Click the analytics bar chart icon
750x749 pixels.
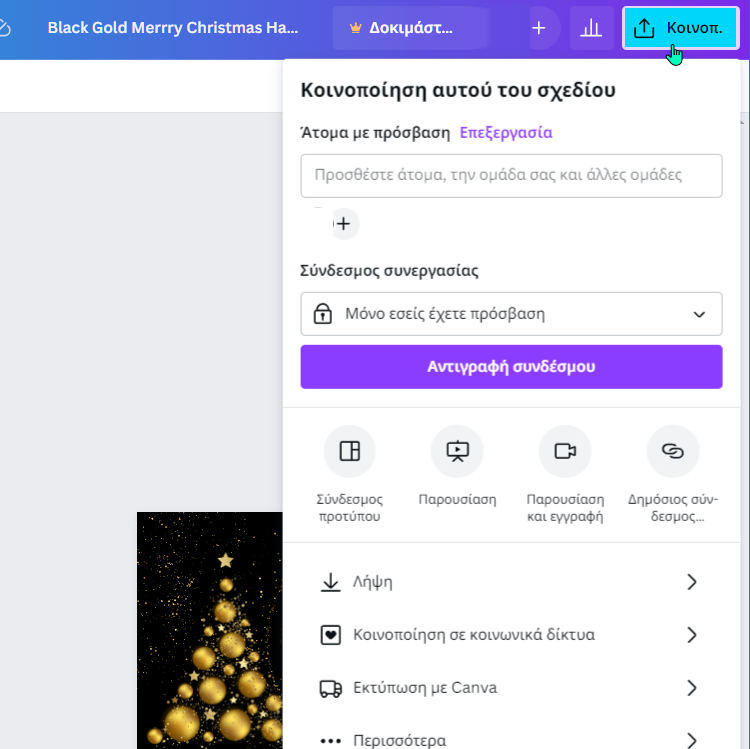click(x=591, y=28)
